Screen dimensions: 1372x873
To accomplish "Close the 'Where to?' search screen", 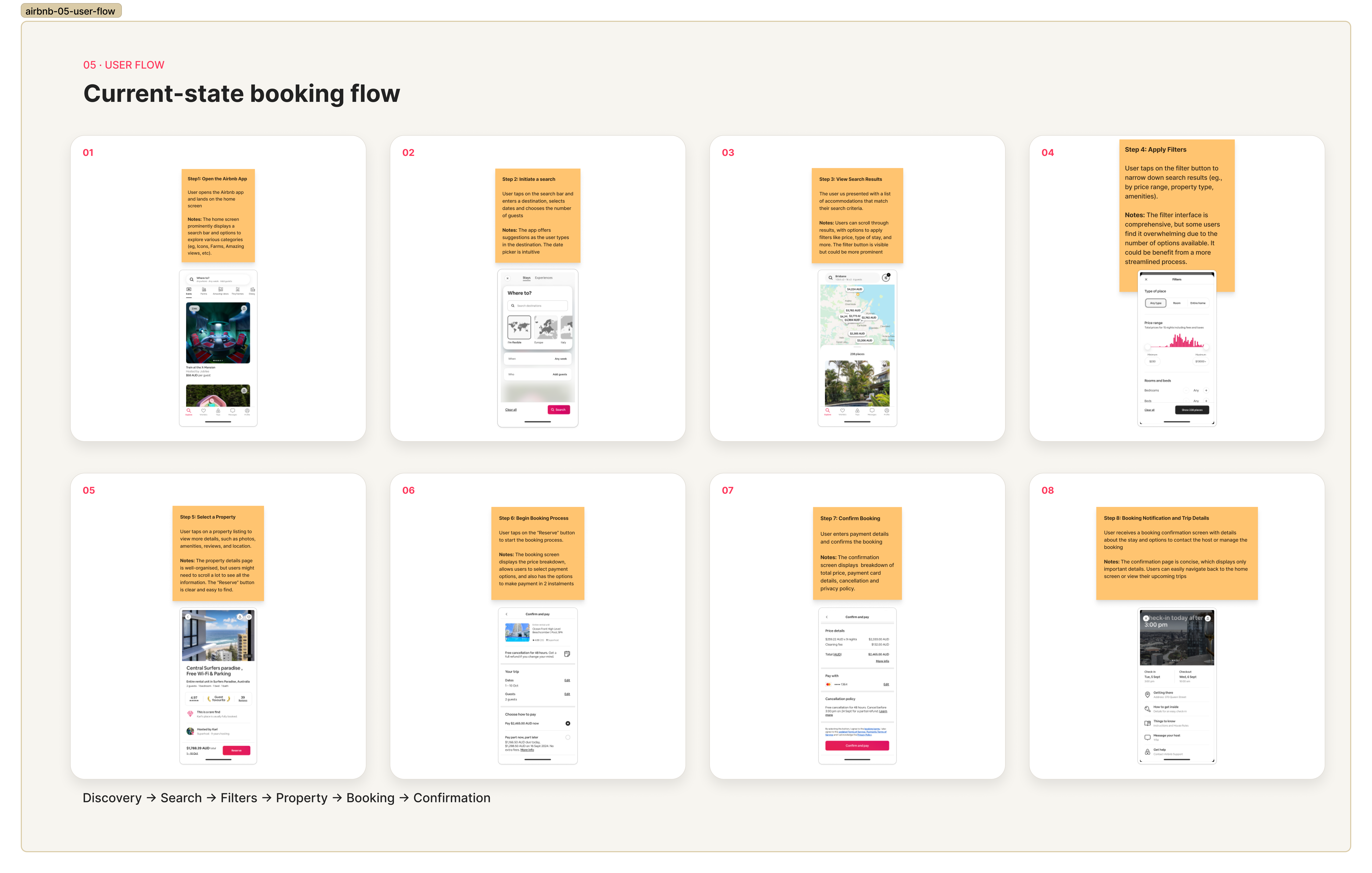I will pos(508,278).
